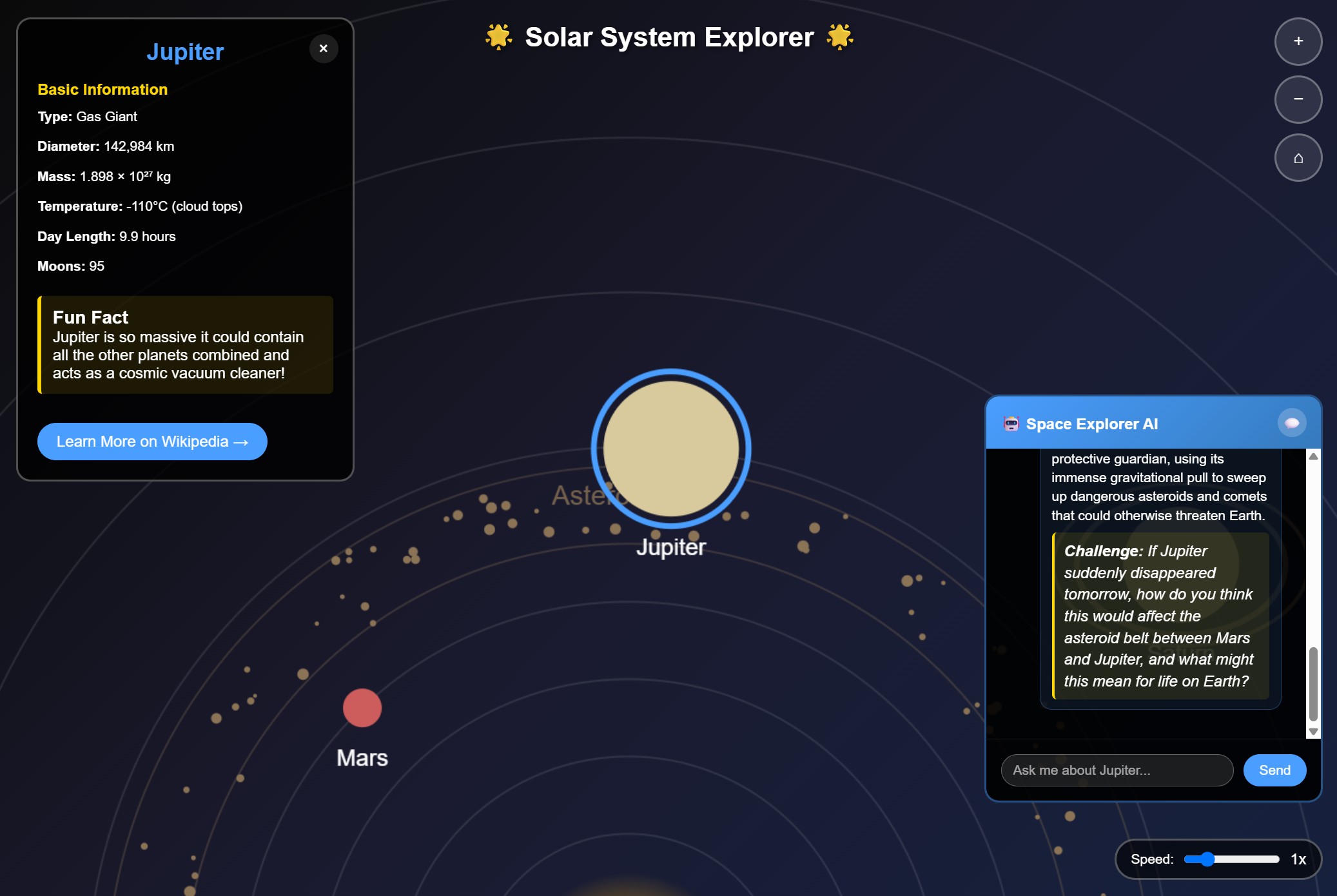The height and width of the screenshot is (896, 1337).
Task: Click the sun emoji left of title
Action: pyautogui.click(x=498, y=37)
